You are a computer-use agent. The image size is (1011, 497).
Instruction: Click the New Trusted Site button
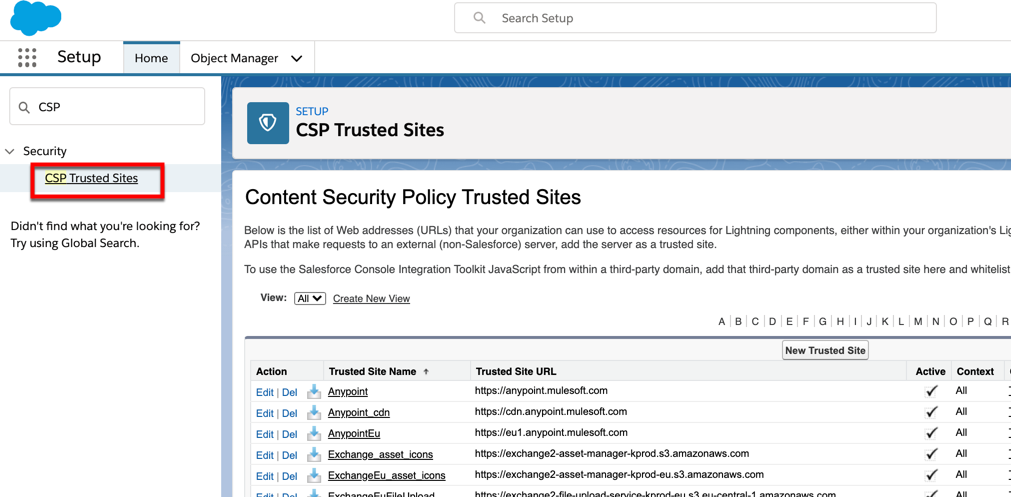pos(825,351)
